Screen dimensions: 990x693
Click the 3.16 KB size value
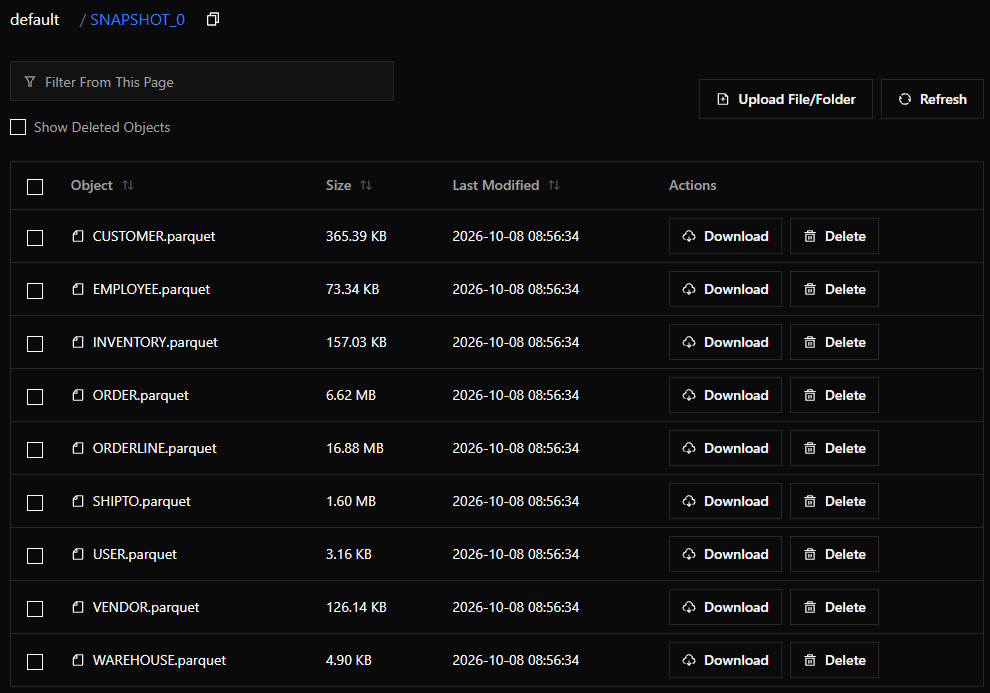pos(349,554)
